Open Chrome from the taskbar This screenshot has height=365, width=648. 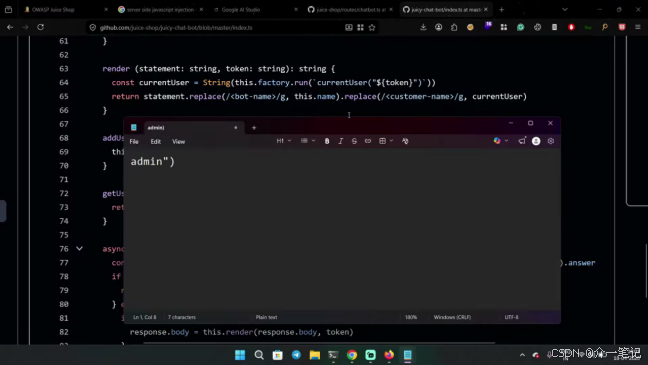click(352, 355)
